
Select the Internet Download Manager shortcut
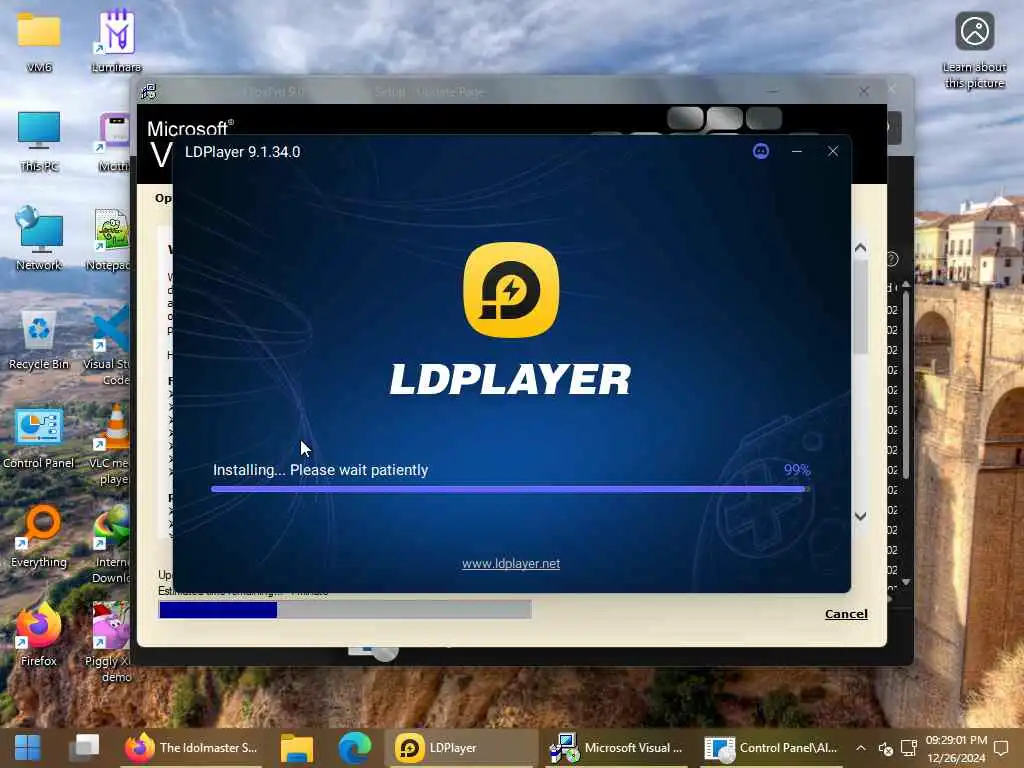(x=110, y=545)
